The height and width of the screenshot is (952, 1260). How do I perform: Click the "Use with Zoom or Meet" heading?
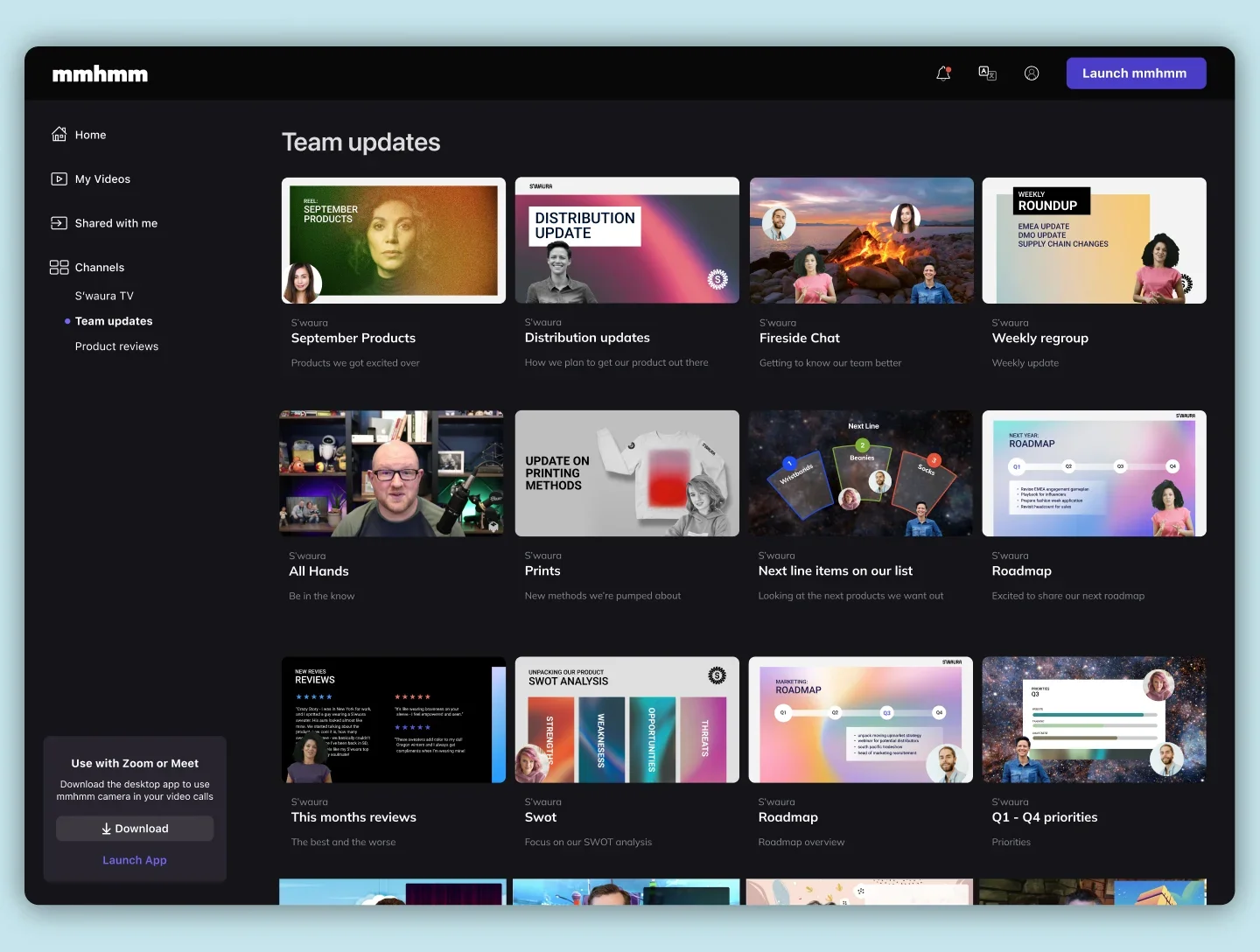(135, 764)
